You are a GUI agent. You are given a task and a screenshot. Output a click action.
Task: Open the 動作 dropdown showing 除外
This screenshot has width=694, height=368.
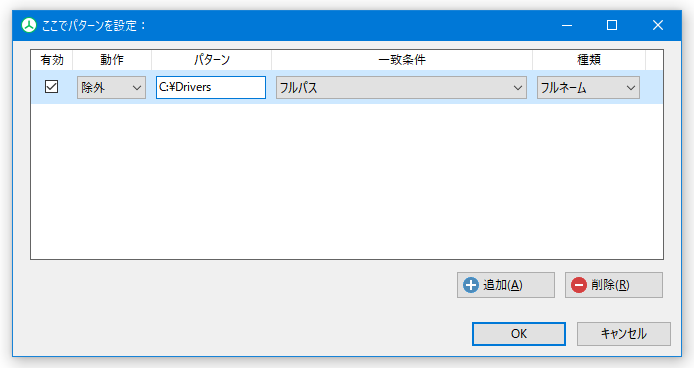pyautogui.click(x=111, y=87)
